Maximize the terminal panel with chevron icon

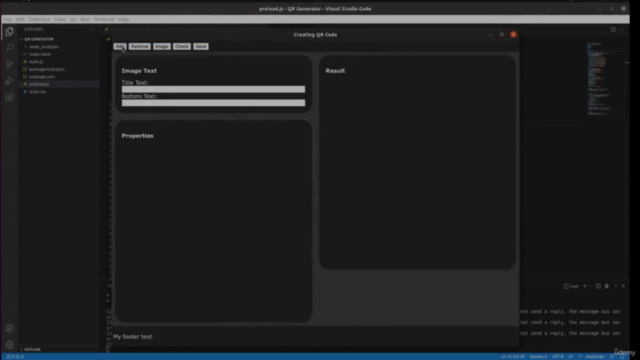[x=616, y=286]
